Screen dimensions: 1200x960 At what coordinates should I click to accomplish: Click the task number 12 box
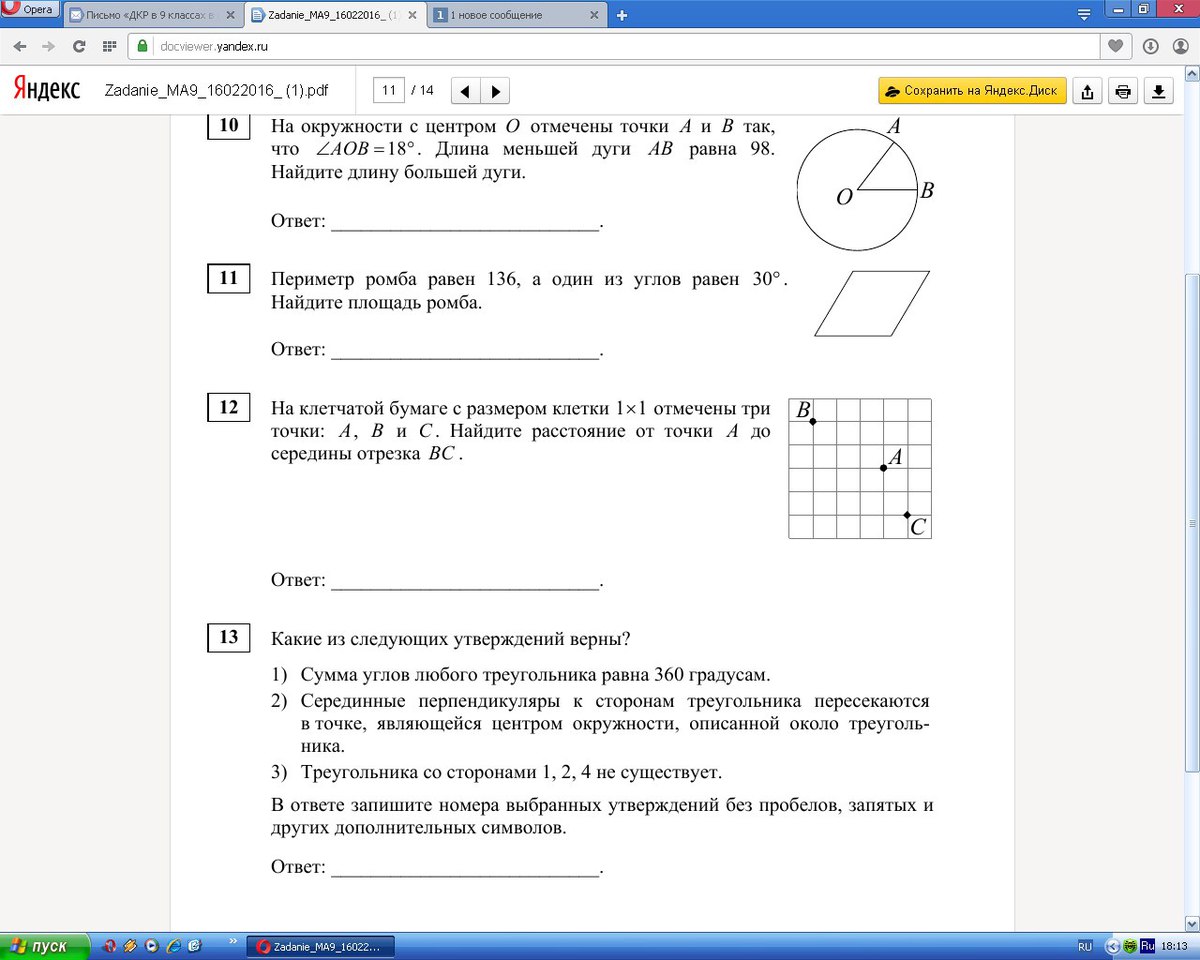click(229, 408)
